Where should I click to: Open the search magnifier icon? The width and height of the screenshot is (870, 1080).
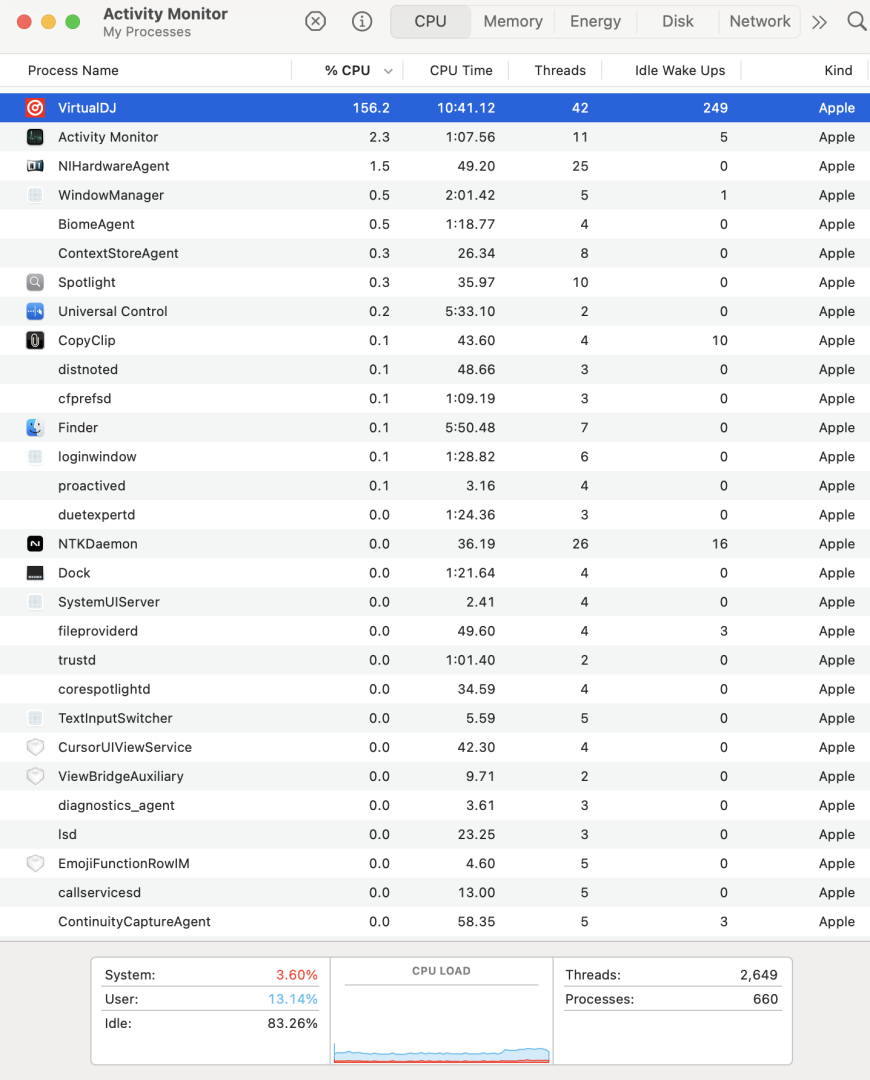[856, 21]
